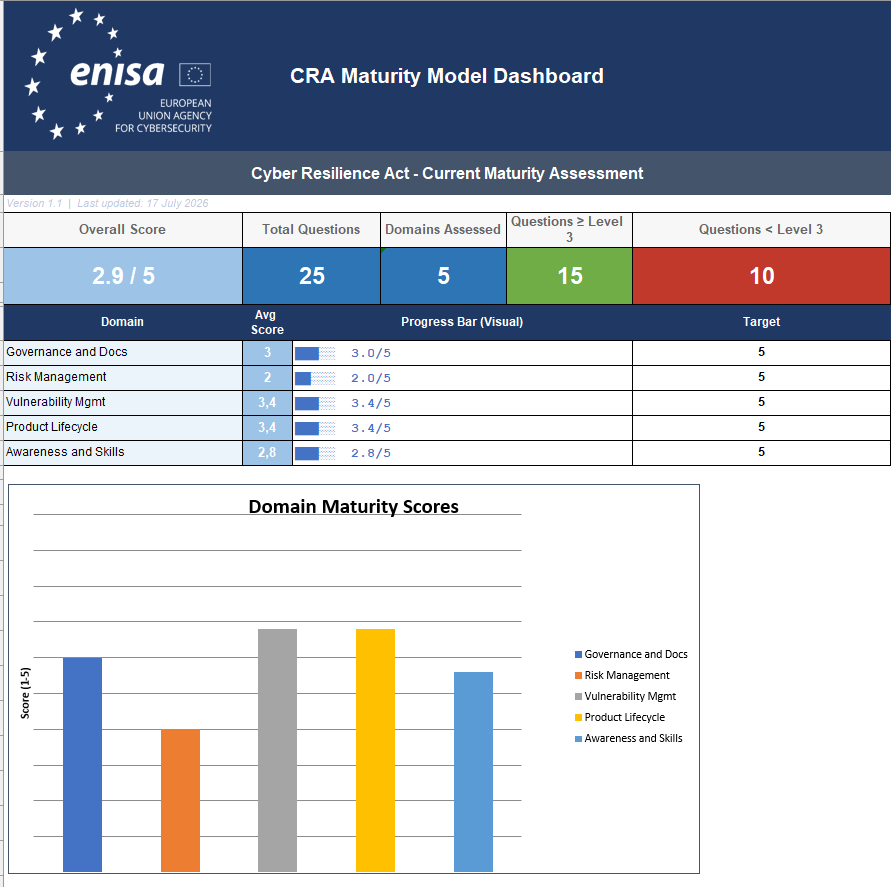Click the Vulnerability Mgmt domain cell
The height and width of the screenshot is (887, 891).
pos(123,402)
